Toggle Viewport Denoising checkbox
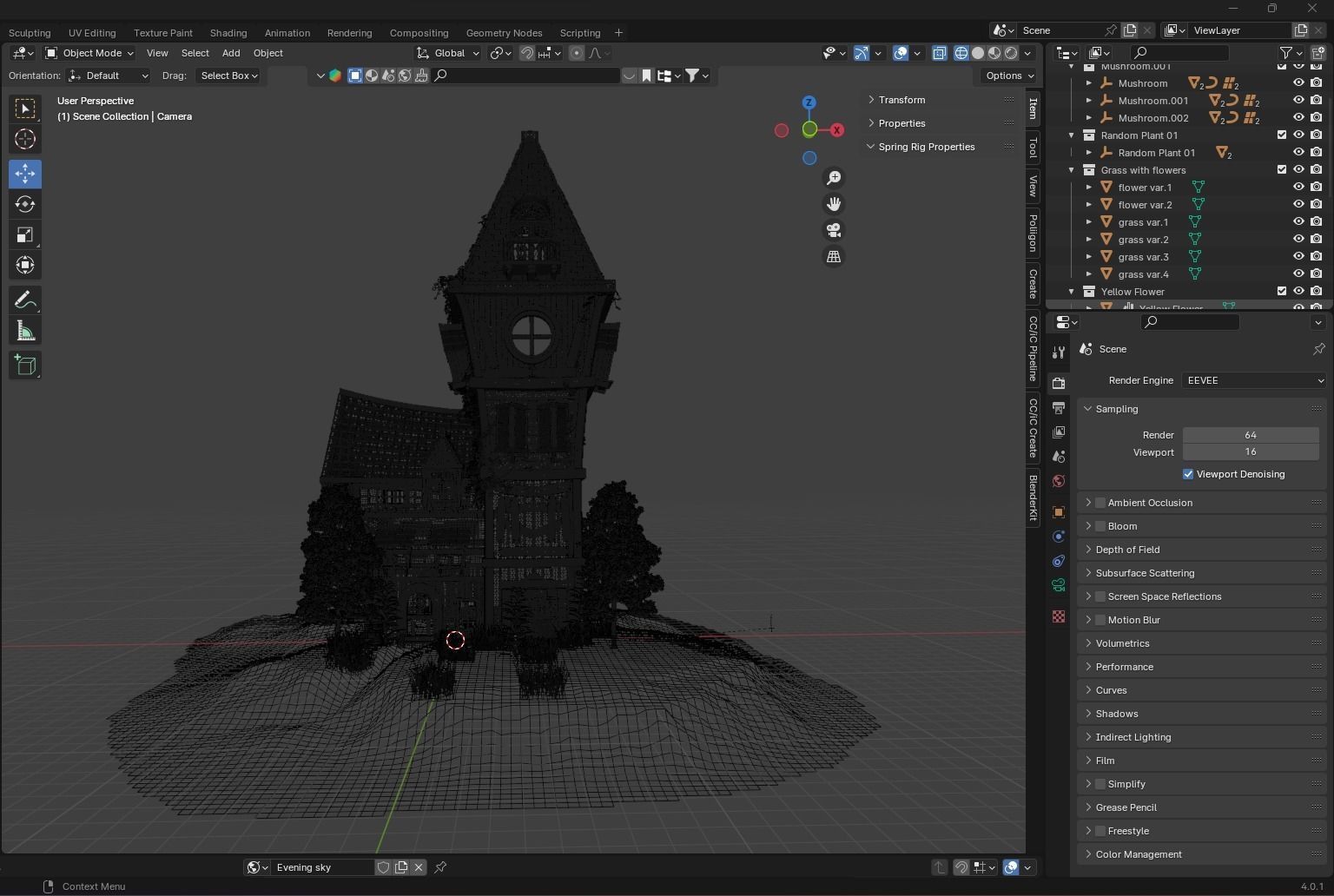 [x=1188, y=474]
